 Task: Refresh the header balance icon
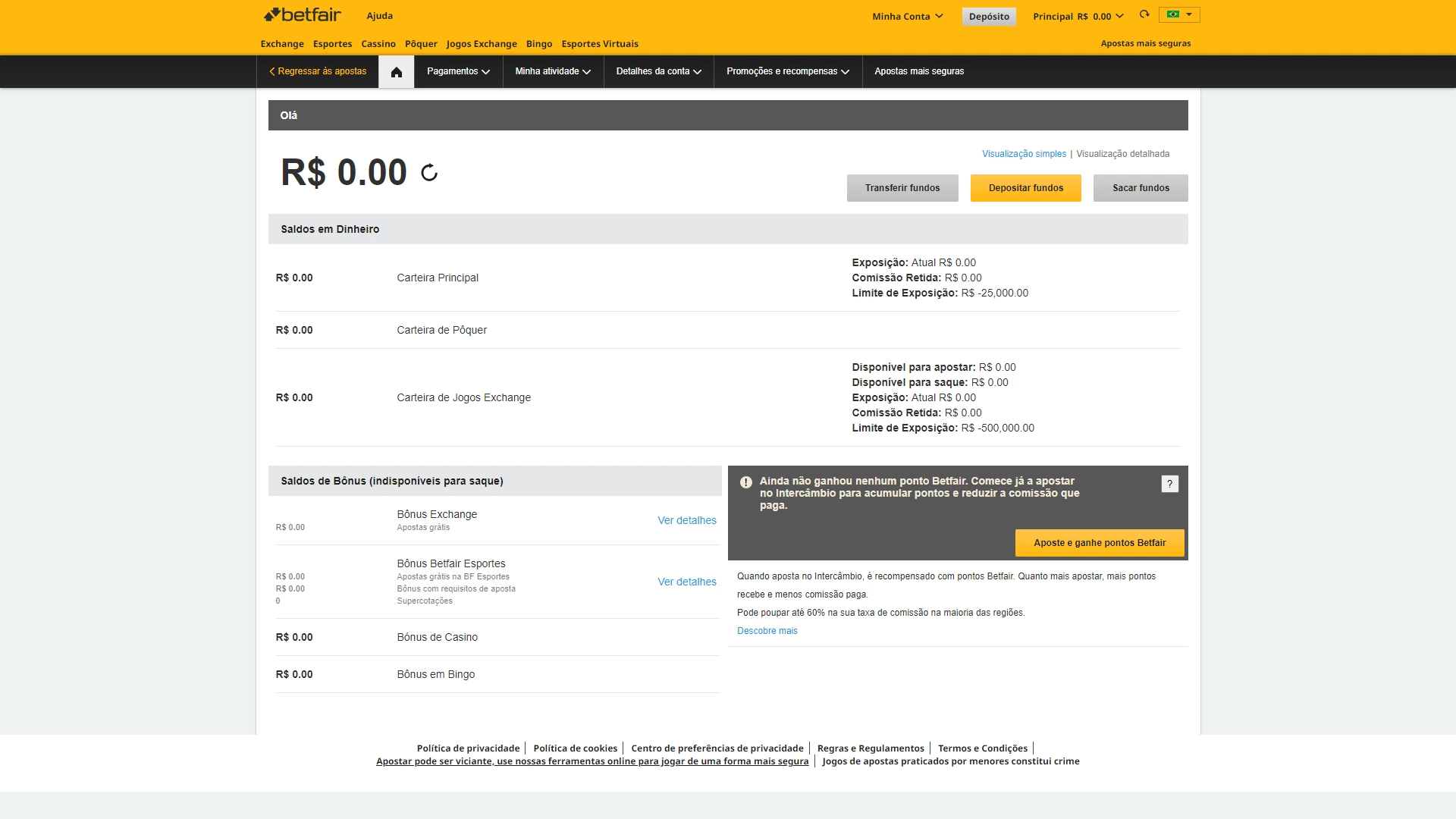tap(1144, 14)
